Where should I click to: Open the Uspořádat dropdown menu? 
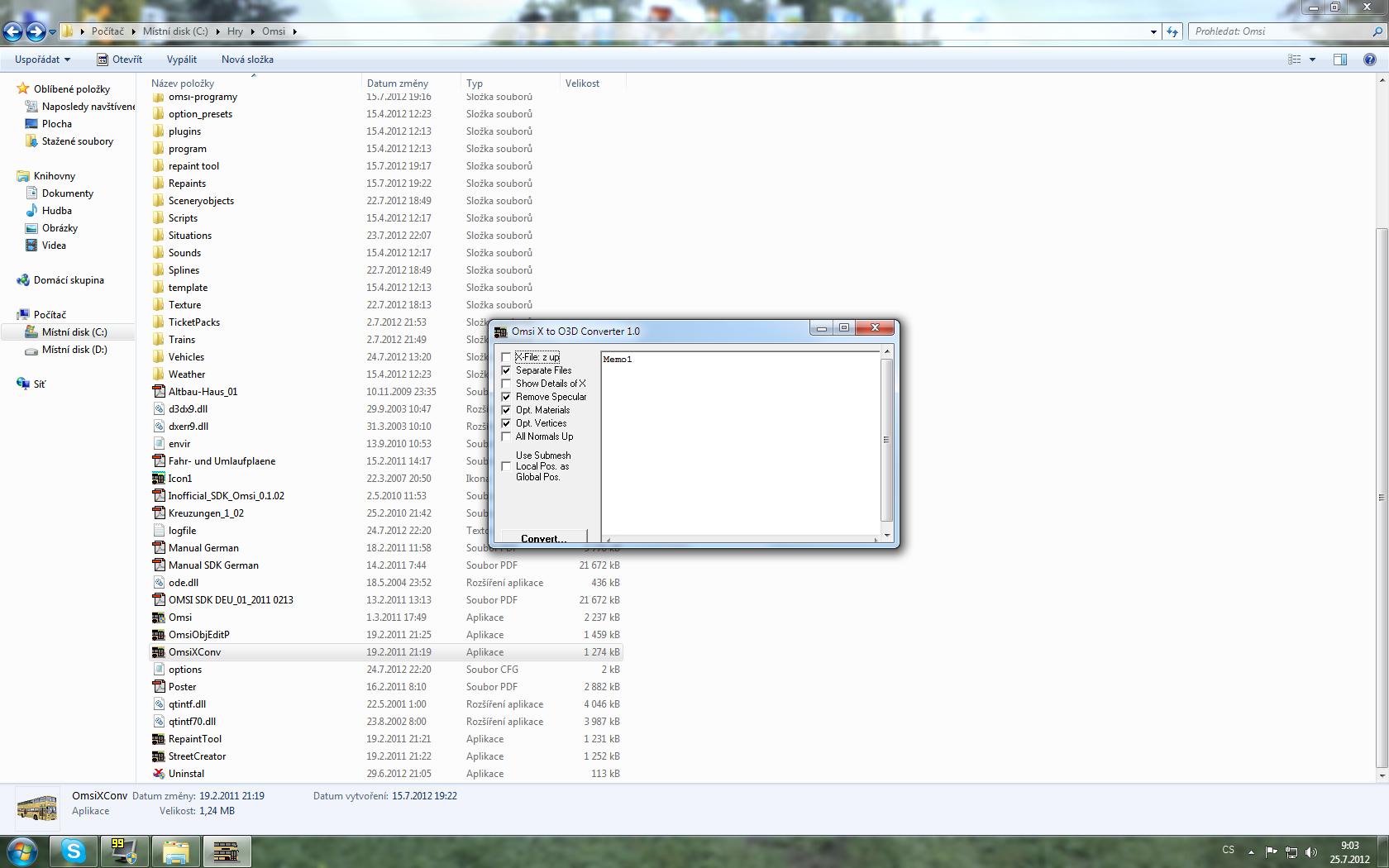pos(42,60)
